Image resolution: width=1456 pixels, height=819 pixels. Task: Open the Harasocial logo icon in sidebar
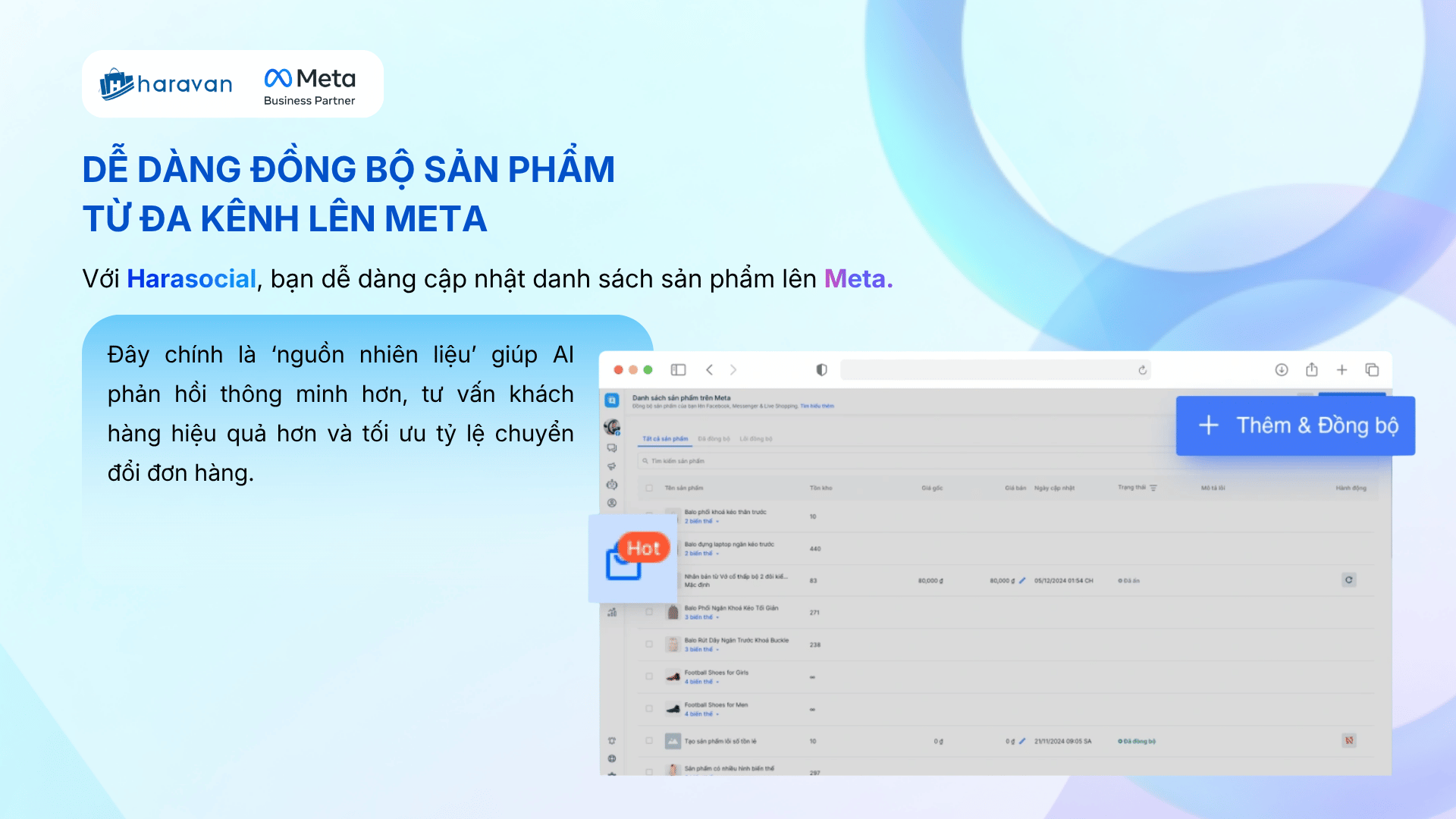pyautogui.click(x=612, y=400)
